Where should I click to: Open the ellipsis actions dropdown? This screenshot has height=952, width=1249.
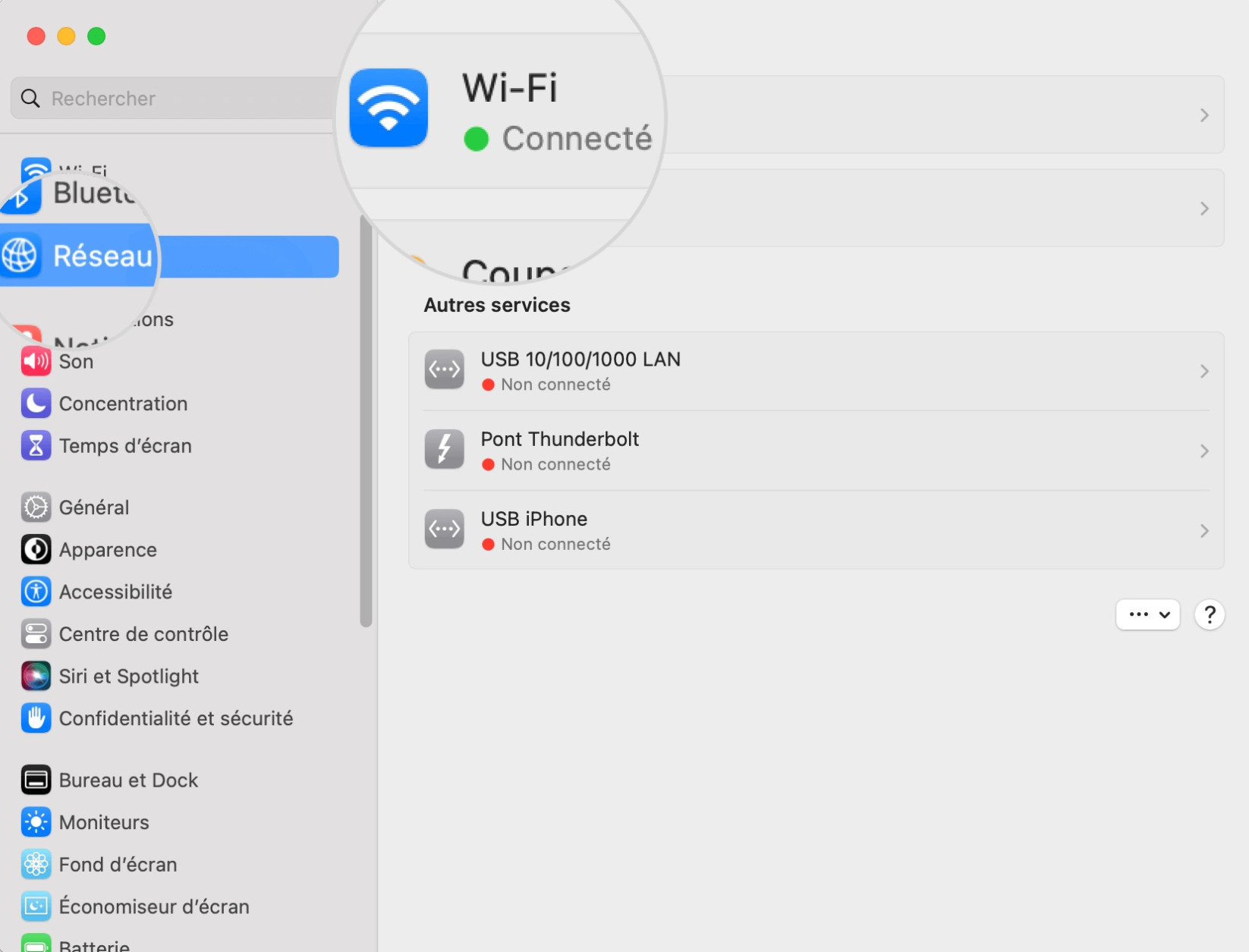pyautogui.click(x=1147, y=614)
